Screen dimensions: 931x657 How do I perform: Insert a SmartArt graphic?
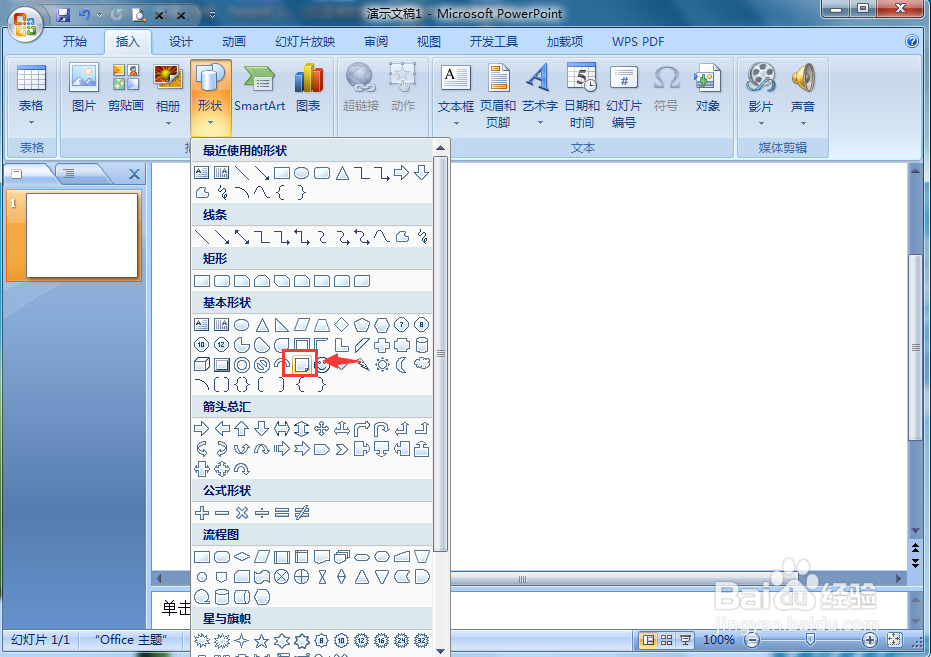[x=259, y=88]
